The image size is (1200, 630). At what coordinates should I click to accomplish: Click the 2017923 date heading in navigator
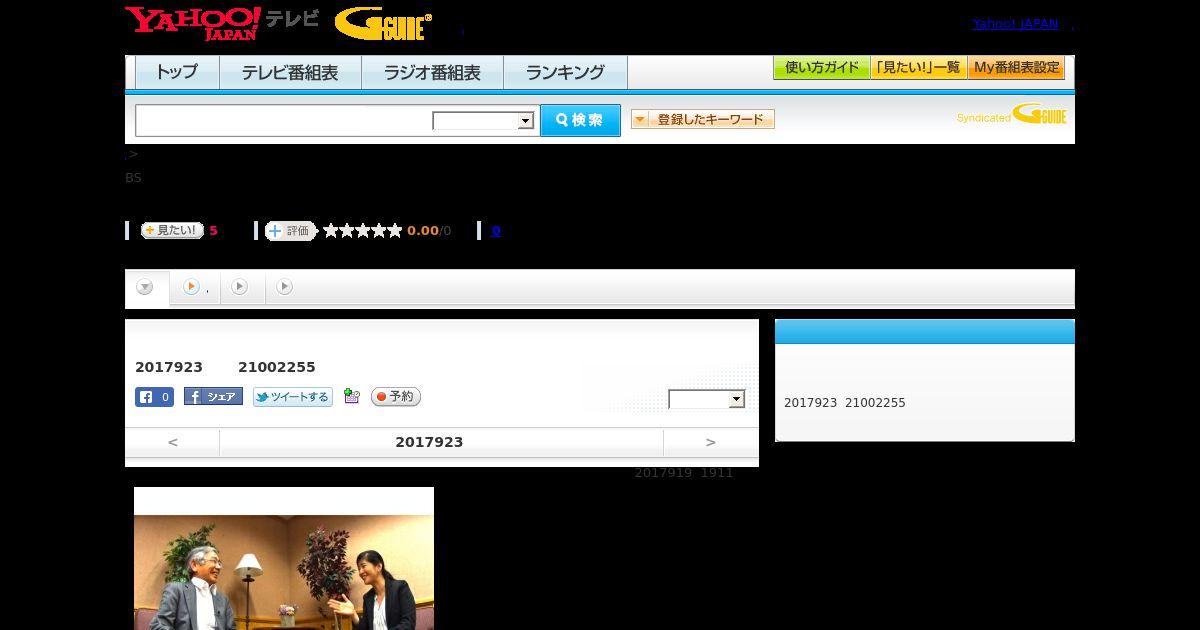pyautogui.click(x=429, y=442)
